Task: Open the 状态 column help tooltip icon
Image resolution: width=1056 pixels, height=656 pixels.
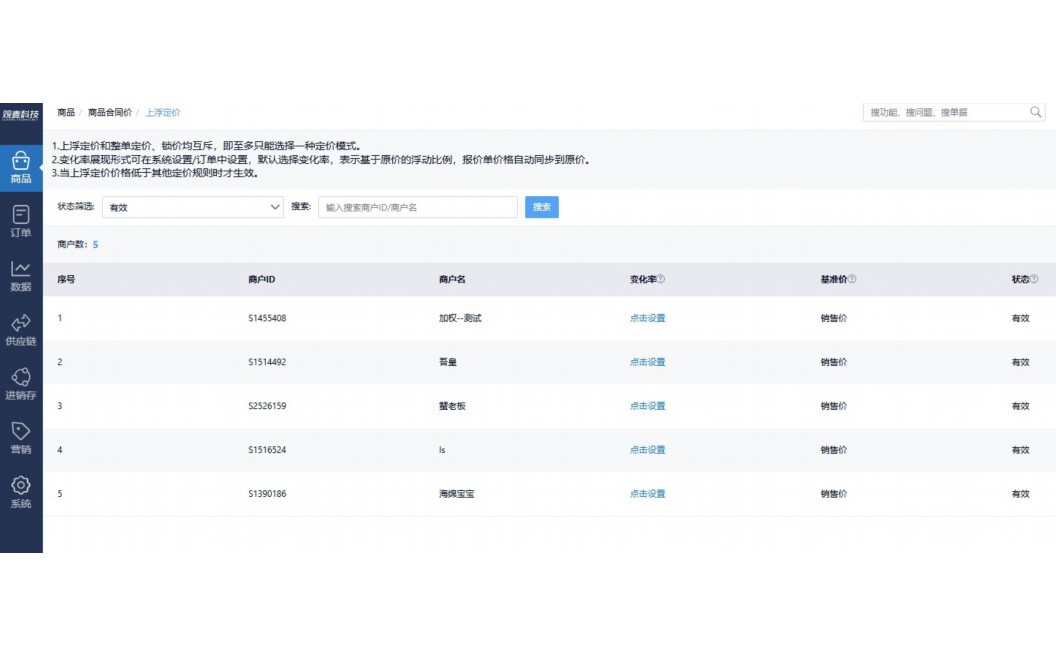Action: click(x=1035, y=279)
